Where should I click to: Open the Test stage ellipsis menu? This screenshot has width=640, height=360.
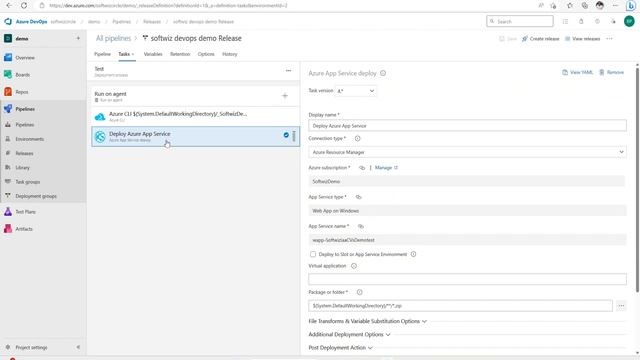coord(289,71)
